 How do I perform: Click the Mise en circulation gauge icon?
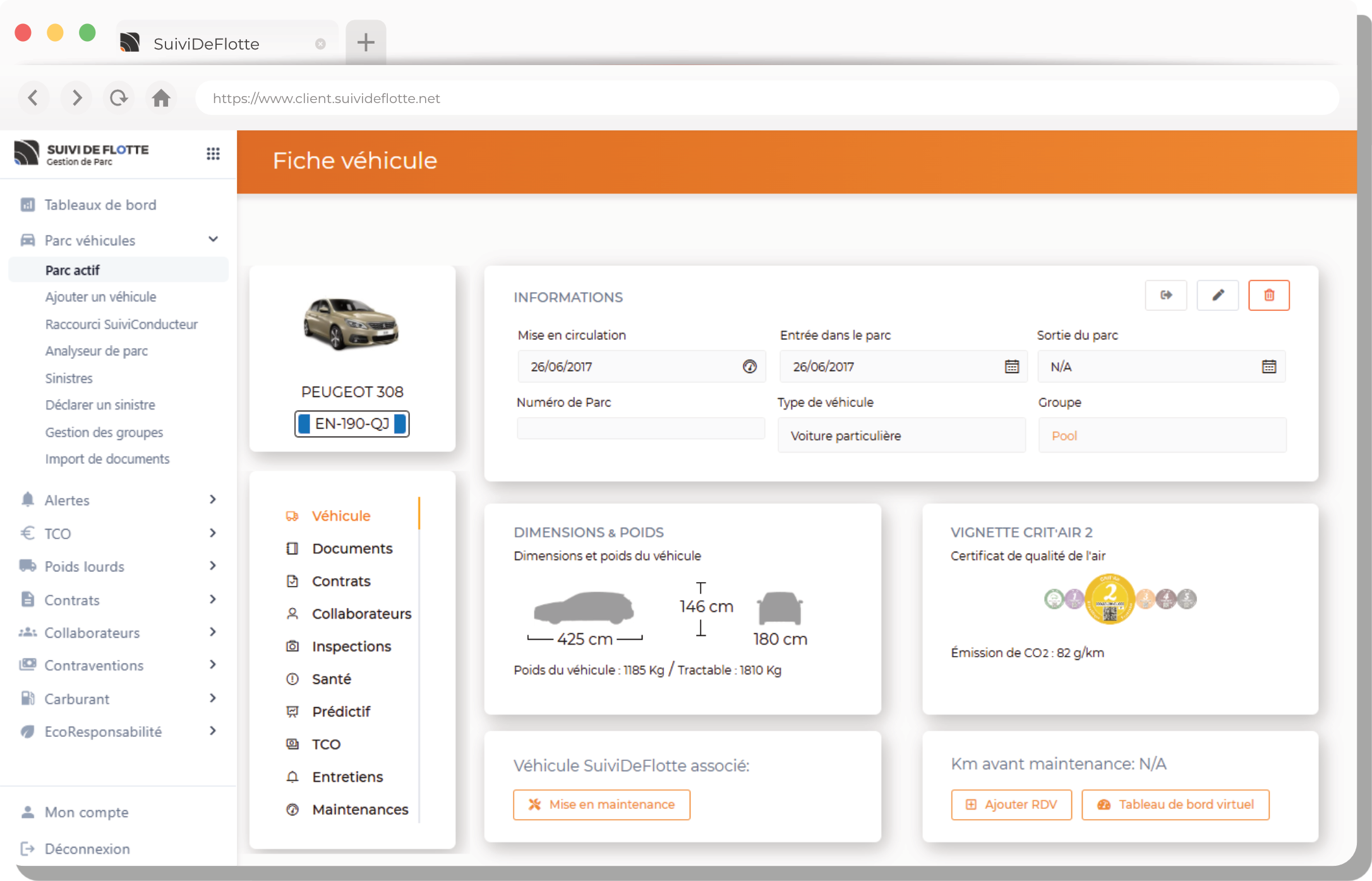point(750,367)
